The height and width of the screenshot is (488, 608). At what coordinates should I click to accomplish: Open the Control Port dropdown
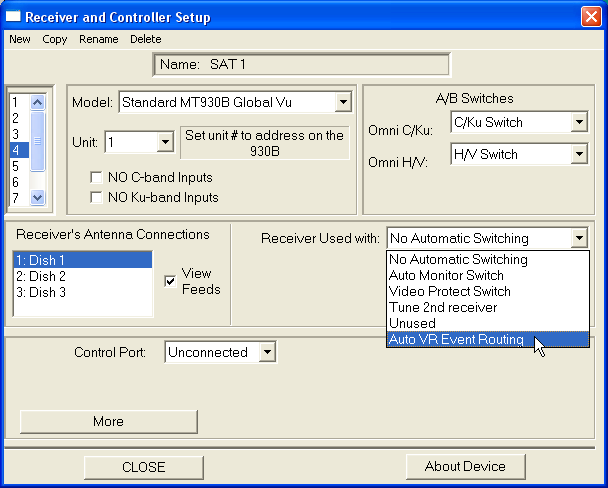(266, 352)
